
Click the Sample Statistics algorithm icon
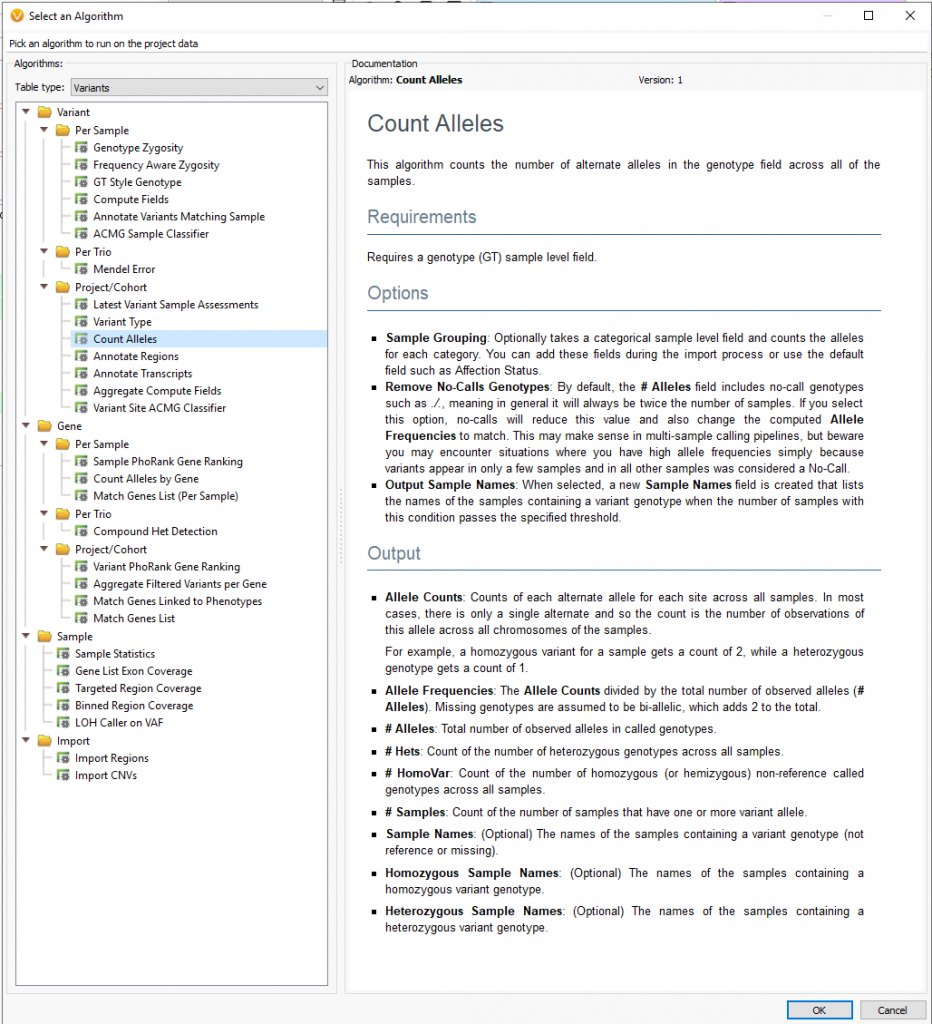62,653
